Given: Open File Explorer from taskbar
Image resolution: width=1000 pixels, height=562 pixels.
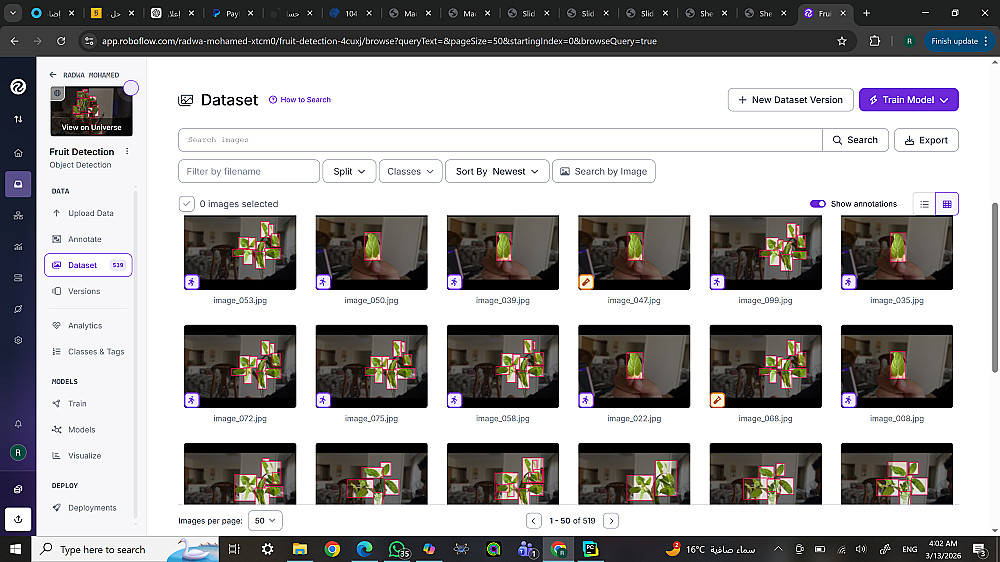Looking at the screenshot, I should (300, 549).
